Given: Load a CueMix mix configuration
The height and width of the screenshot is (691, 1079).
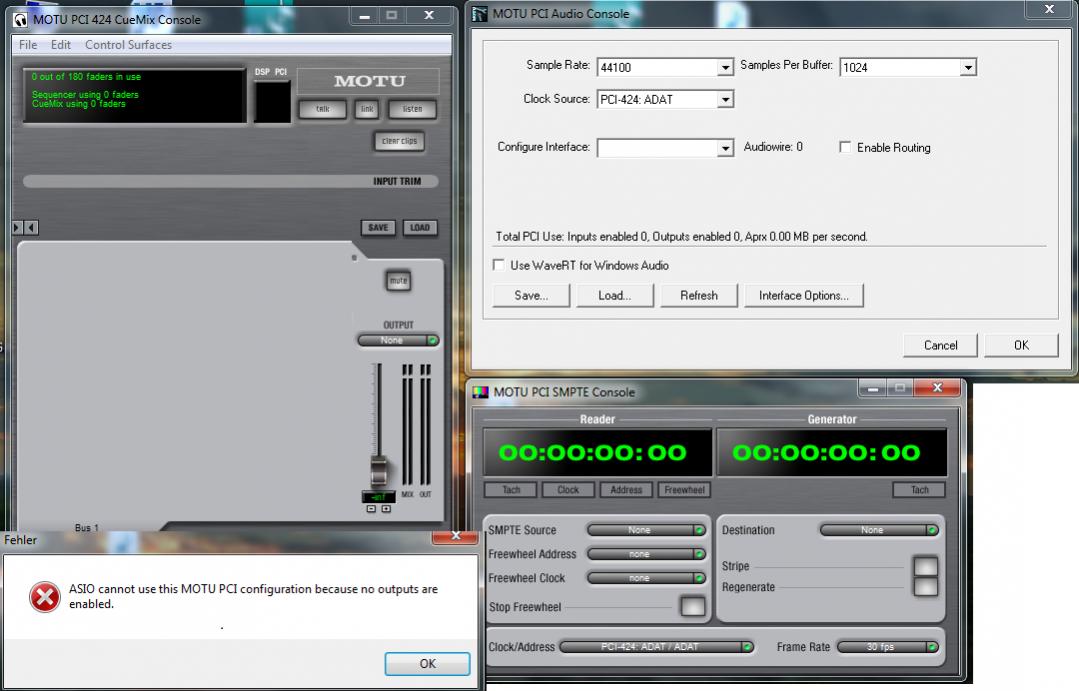Looking at the screenshot, I should tap(420, 228).
